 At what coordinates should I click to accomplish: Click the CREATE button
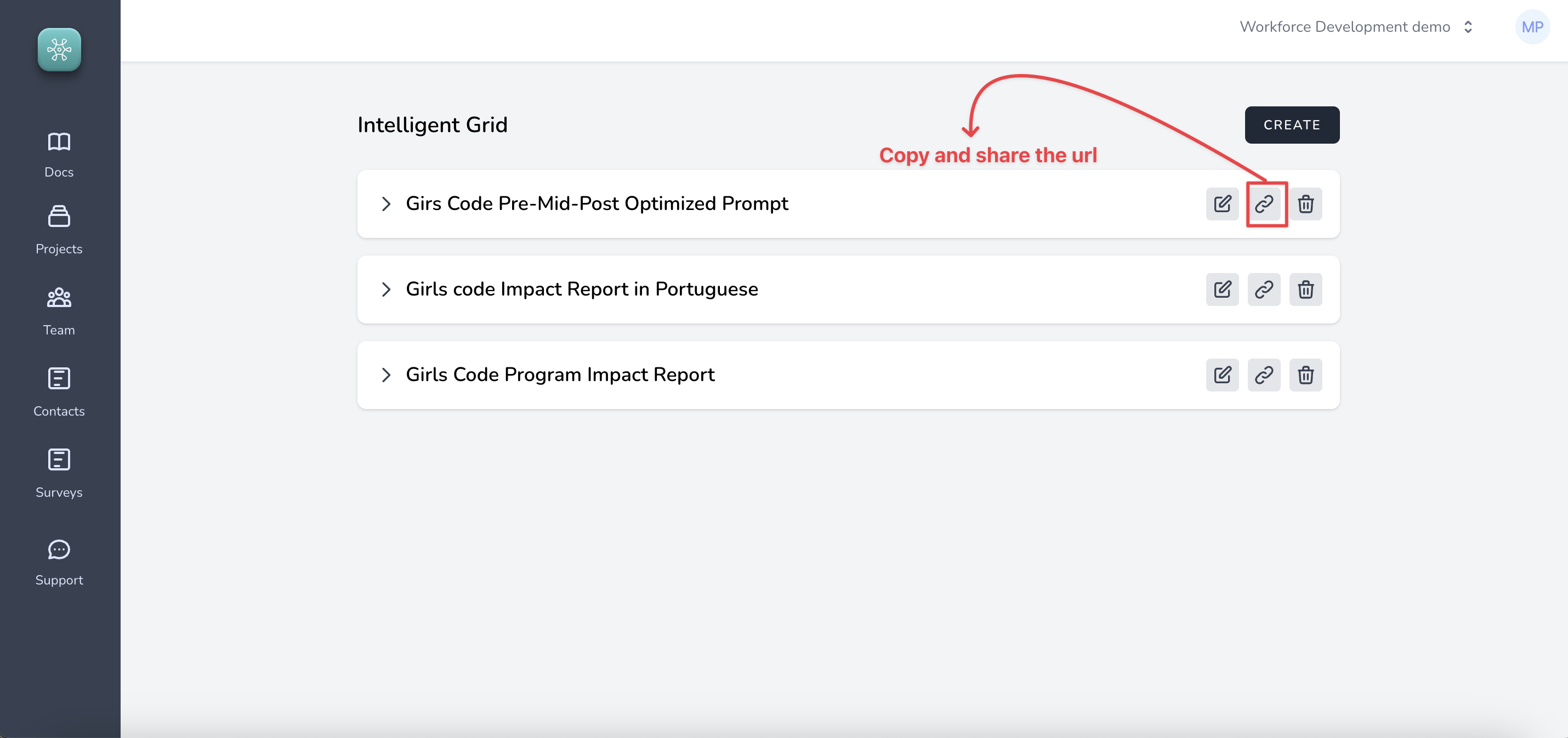coord(1292,125)
